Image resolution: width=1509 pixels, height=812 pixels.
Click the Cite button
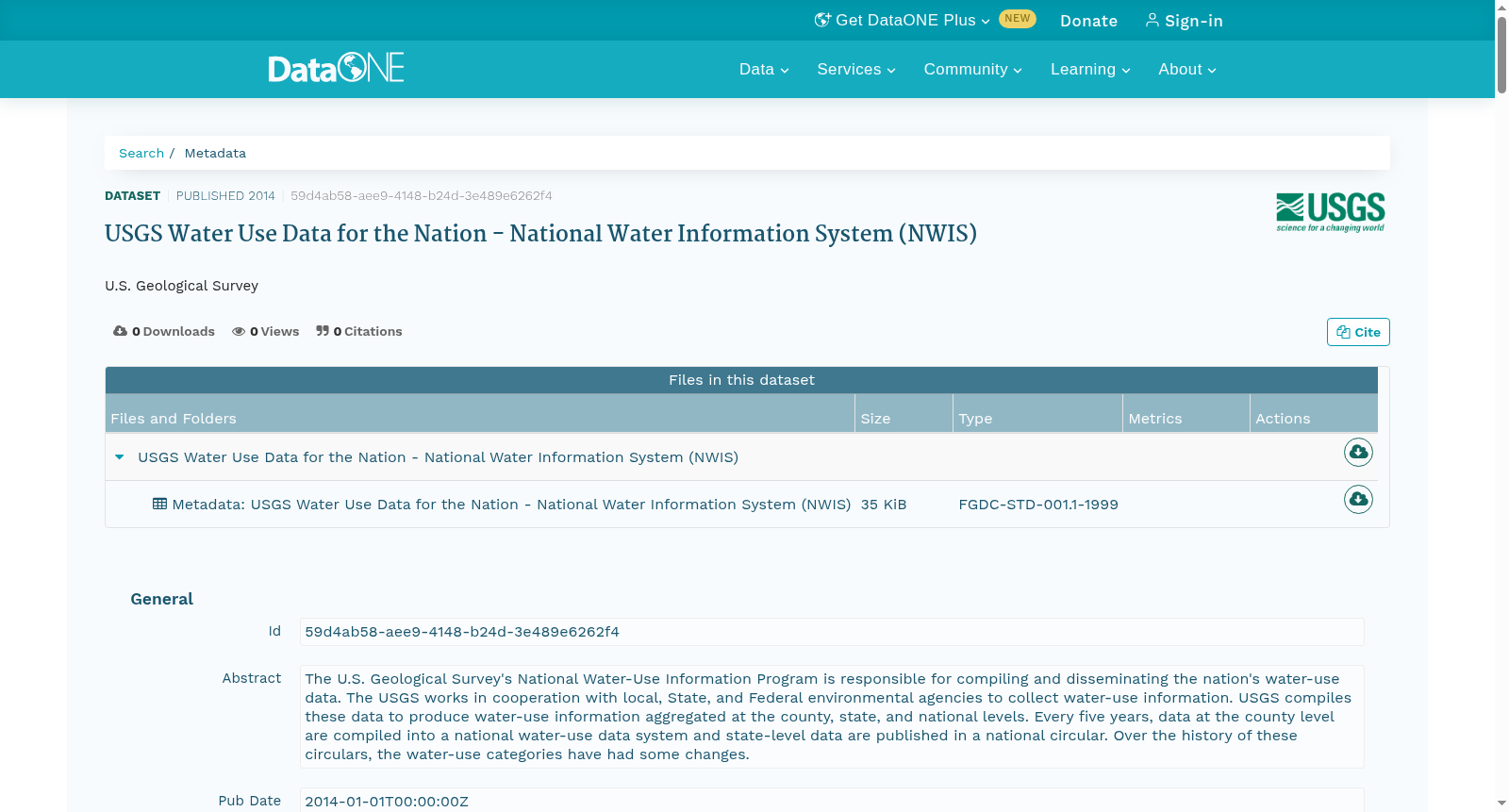coord(1358,332)
